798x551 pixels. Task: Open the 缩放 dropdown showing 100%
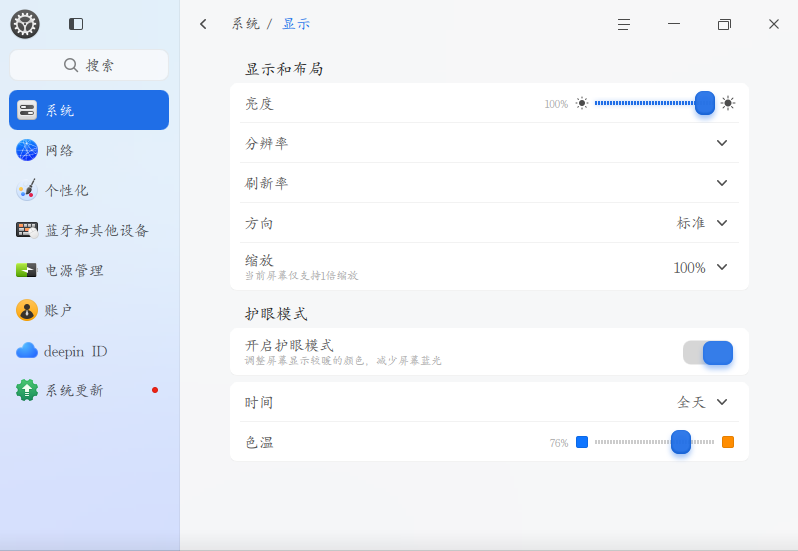pyautogui.click(x=701, y=268)
